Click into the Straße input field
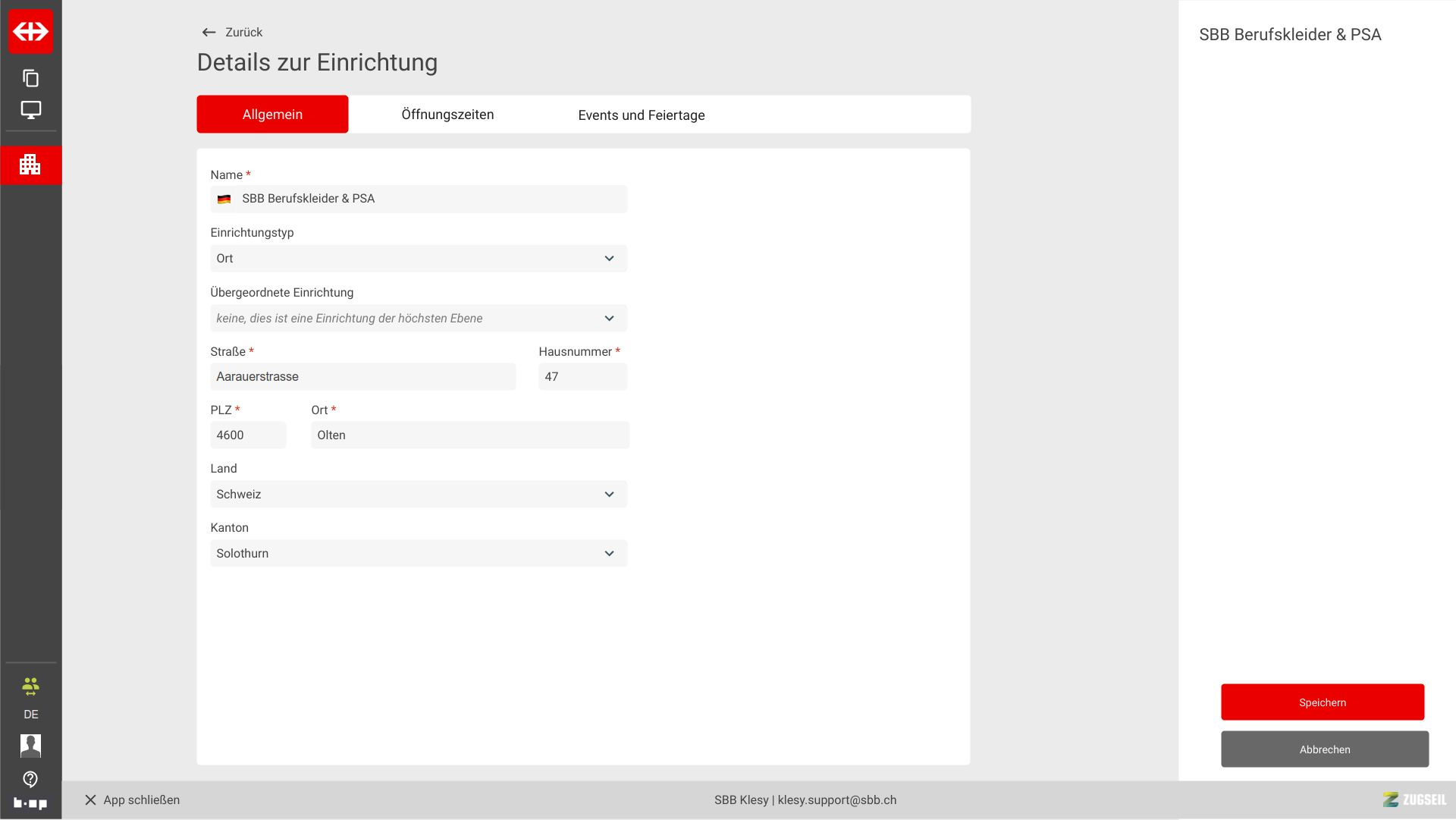 click(362, 377)
